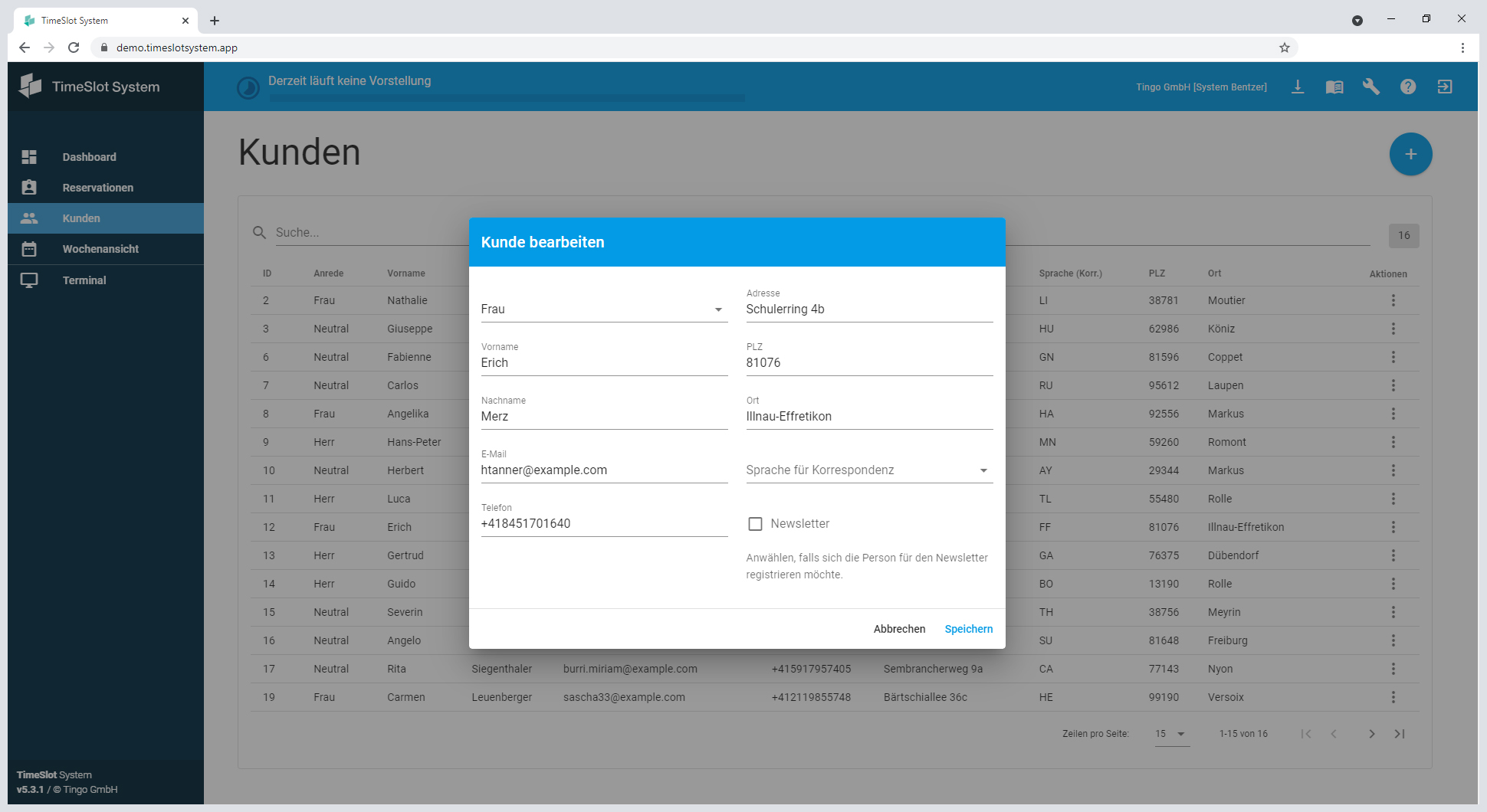1487x812 pixels.
Task: Toggle the Newsletter checkbox
Action: coord(755,524)
